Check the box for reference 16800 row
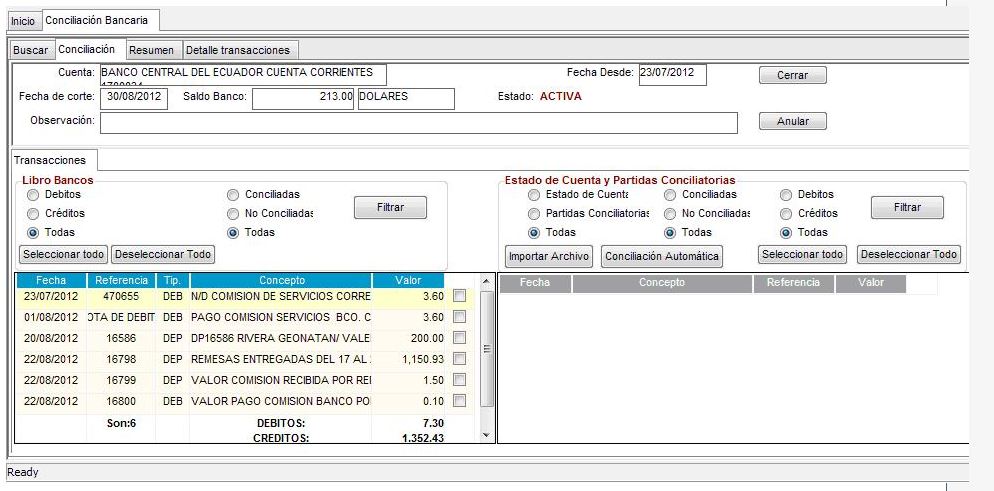The image size is (994, 491). pos(460,400)
